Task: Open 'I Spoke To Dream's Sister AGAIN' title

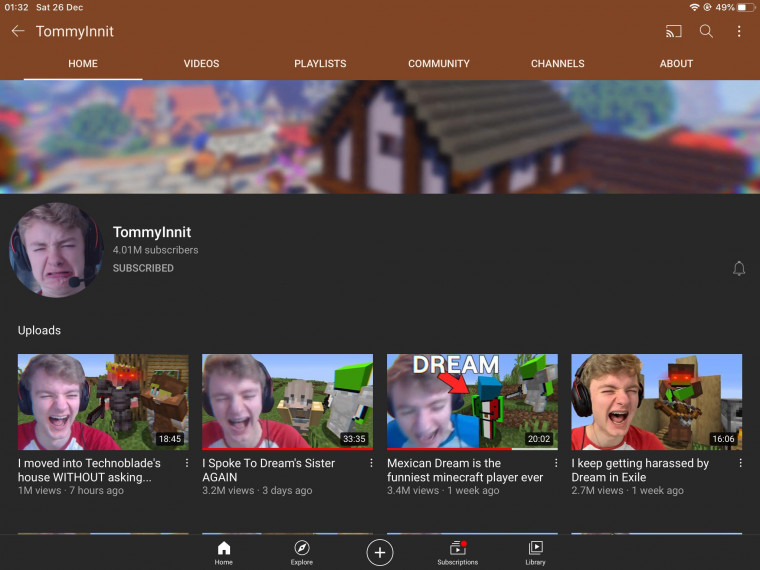Action: pos(270,470)
